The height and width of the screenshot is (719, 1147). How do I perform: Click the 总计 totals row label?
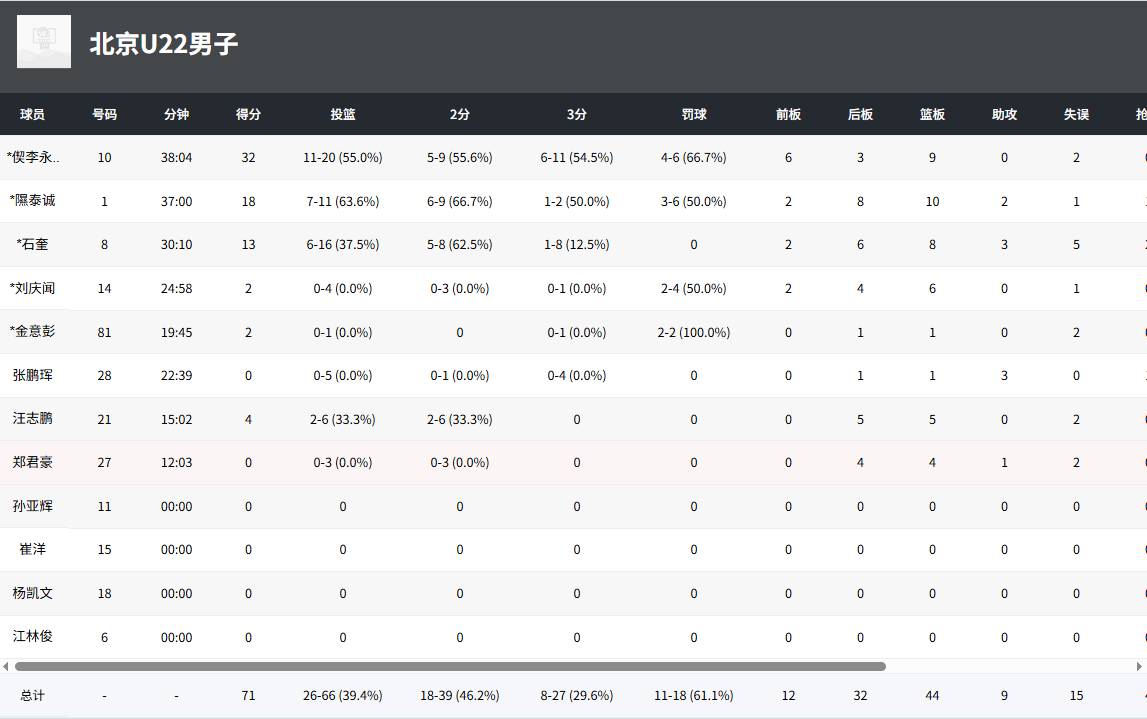tap(33, 696)
